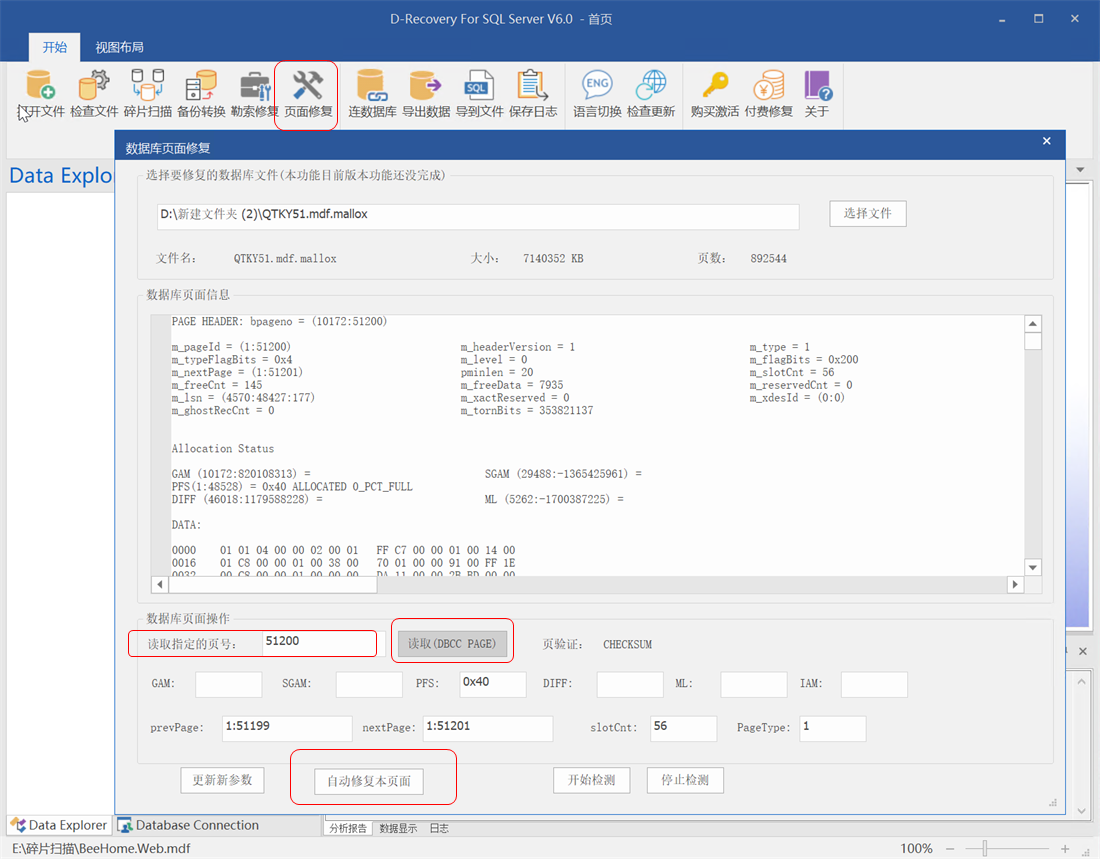Select the 数据显示 tab
The image size is (1100, 859).
point(398,828)
